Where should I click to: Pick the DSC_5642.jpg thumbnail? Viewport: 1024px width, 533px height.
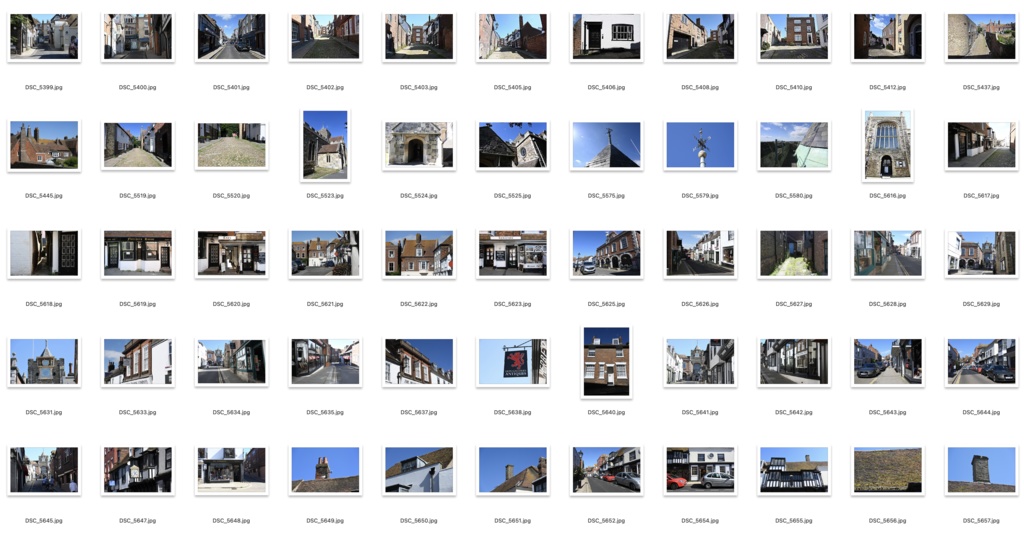793,362
